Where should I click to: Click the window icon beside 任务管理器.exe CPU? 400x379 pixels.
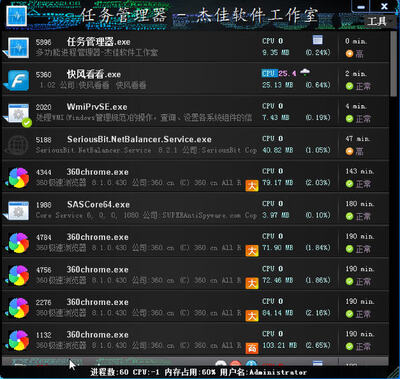tap(318, 40)
